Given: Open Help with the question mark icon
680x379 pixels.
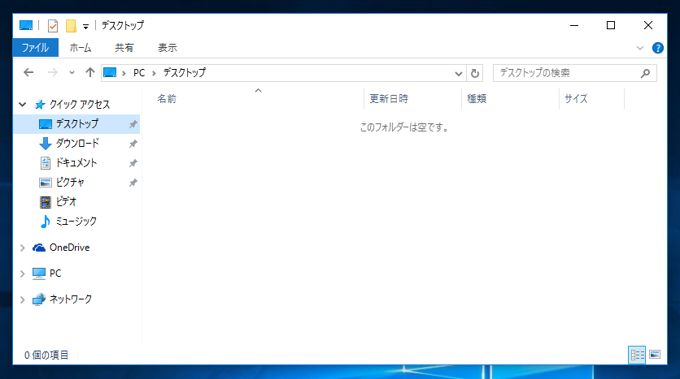Looking at the screenshot, I should point(657,48).
